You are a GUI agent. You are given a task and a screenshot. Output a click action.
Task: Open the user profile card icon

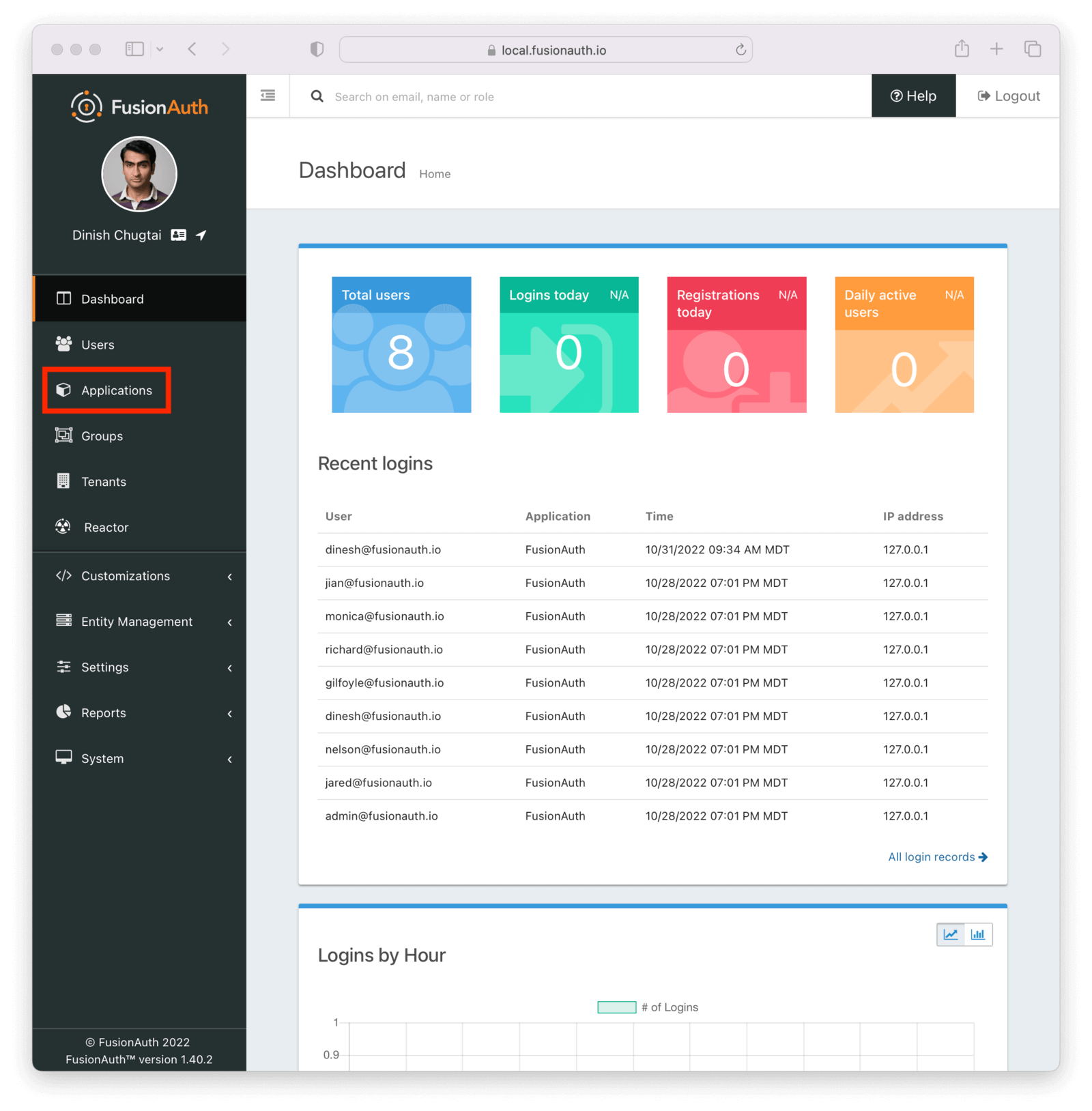(178, 235)
